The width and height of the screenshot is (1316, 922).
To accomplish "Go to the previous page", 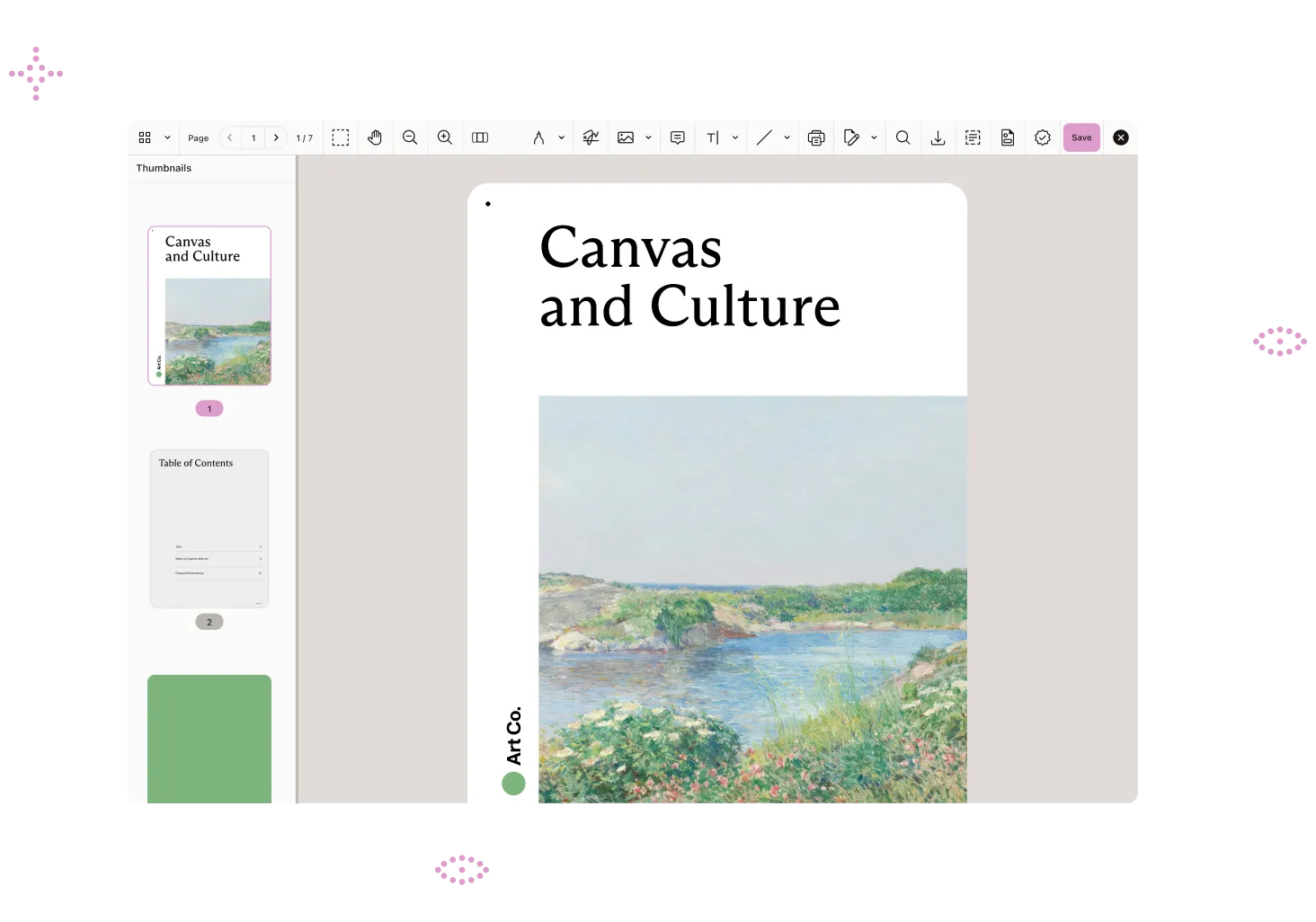I will click(x=230, y=137).
